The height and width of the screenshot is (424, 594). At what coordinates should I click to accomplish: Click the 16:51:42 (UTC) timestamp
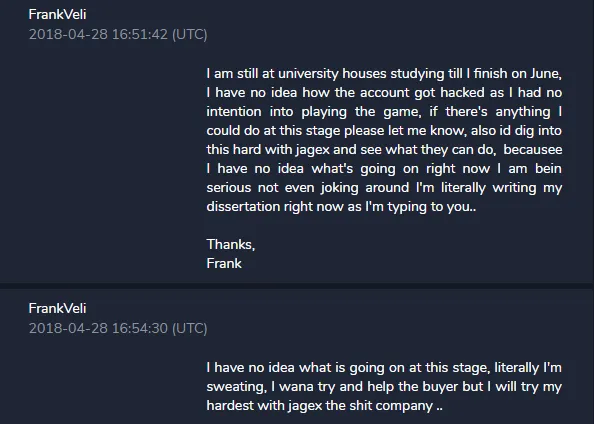tap(118, 34)
